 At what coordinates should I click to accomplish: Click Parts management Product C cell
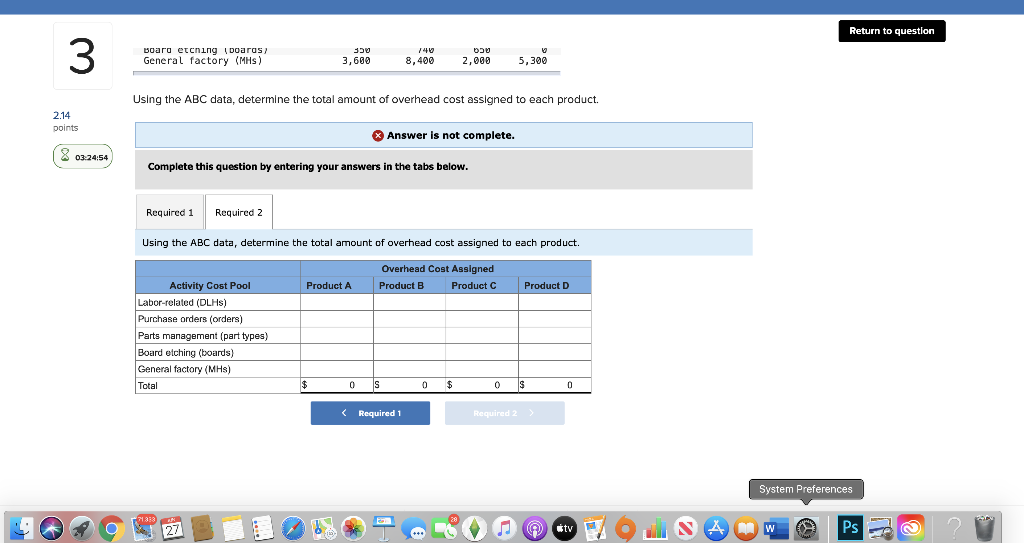pyautogui.click(x=482, y=336)
